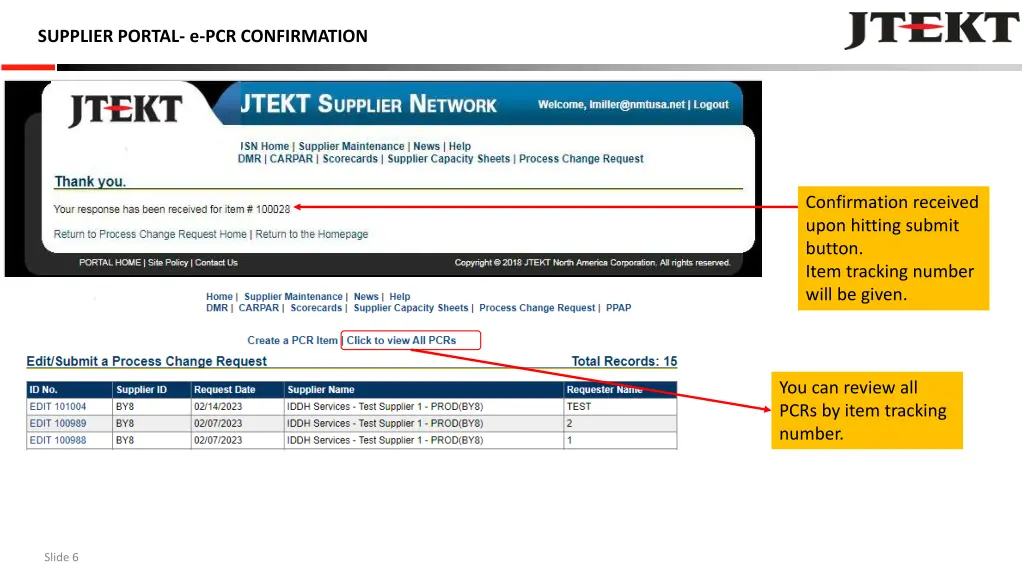1024x576 pixels.
Task: Click Create a PCR Item
Action: (292, 340)
